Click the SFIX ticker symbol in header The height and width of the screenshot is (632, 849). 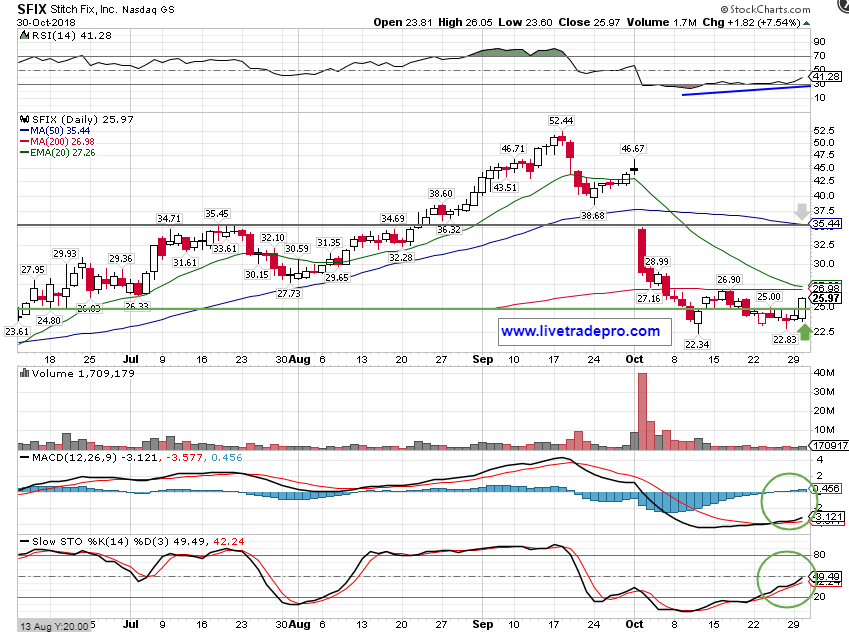pos(33,8)
